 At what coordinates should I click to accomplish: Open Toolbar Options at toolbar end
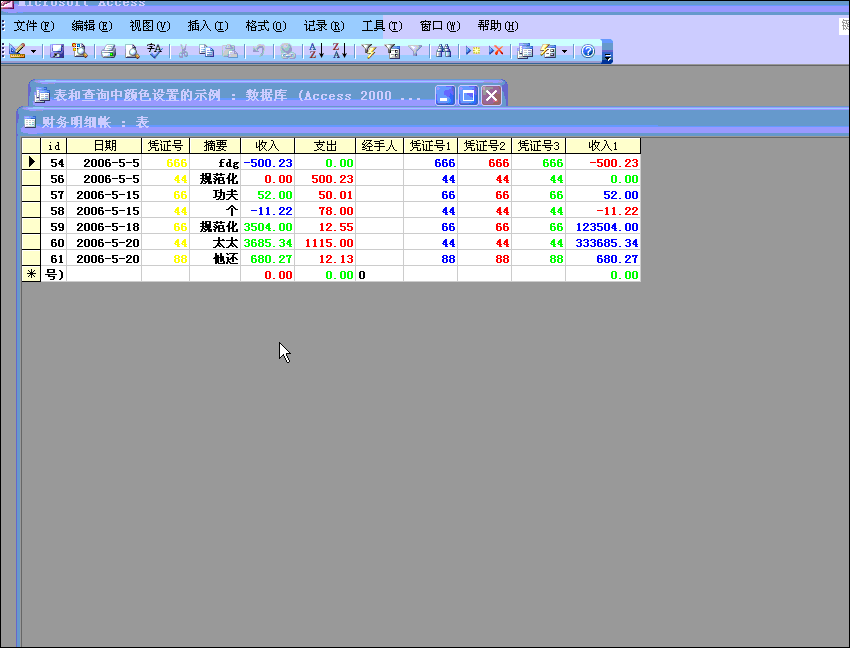[x=608, y=52]
